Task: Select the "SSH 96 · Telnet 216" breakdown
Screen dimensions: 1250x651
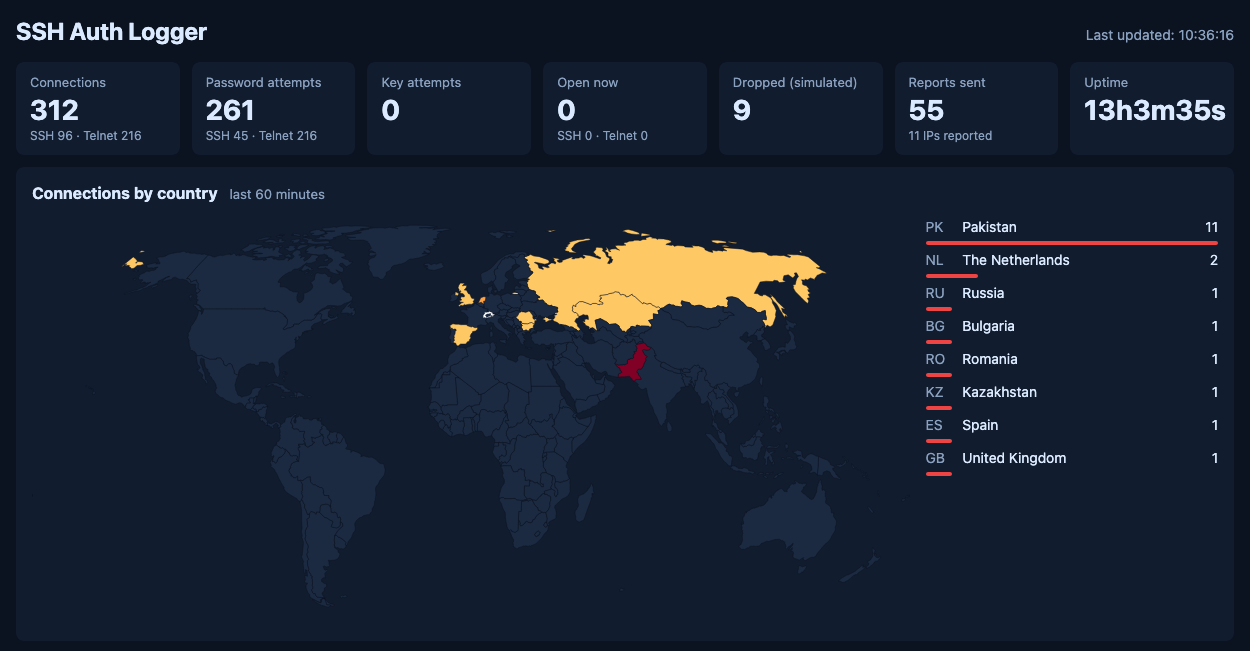Action: point(86,136)
